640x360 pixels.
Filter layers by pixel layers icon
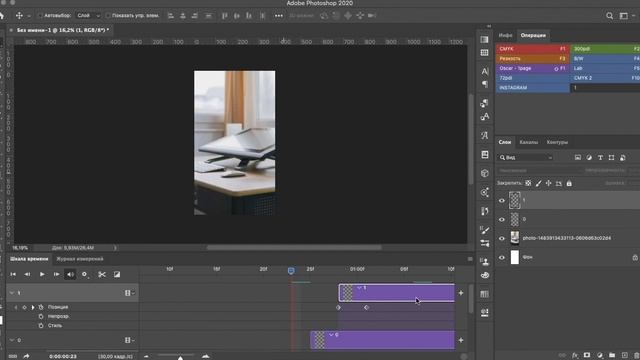578,158
